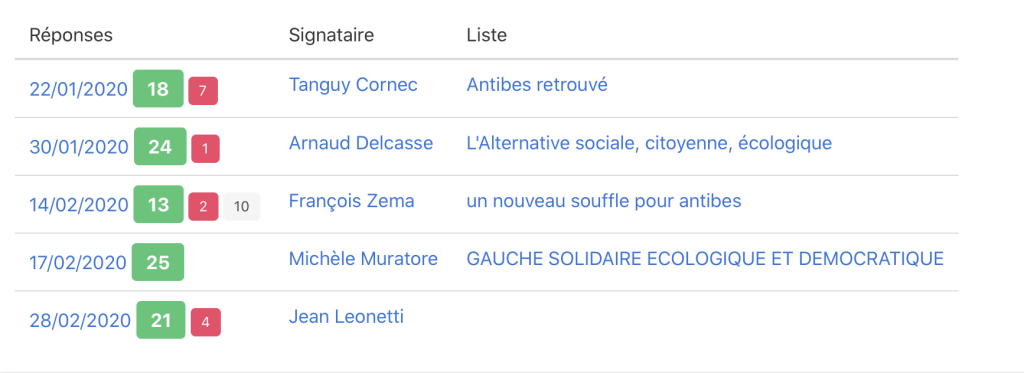The width and height of the screenshot is (1024, 373).
Task: Open the 14/02/2020 response date link
Action: click(79, 205)
